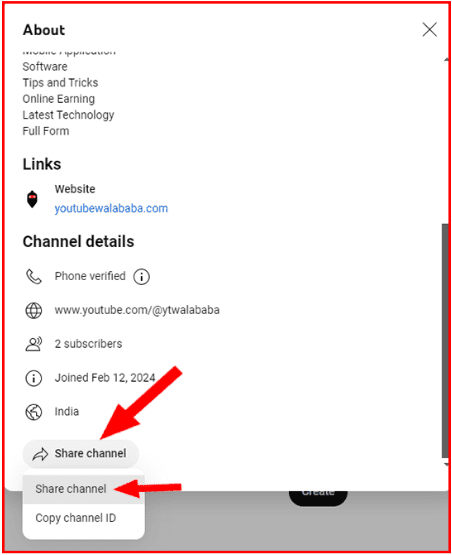Click the globe icon next to channel URL
The height and width of the screenshot is (555, 452).
click(x=34, y=310)
